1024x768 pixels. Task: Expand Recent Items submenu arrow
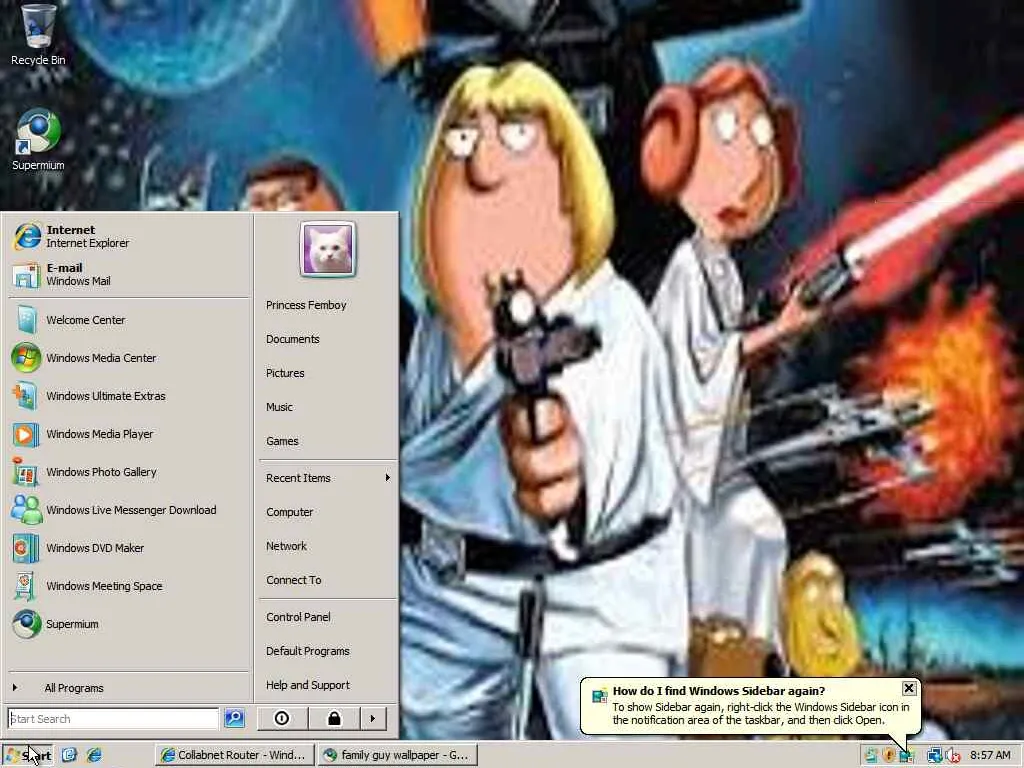coord(387,477)
